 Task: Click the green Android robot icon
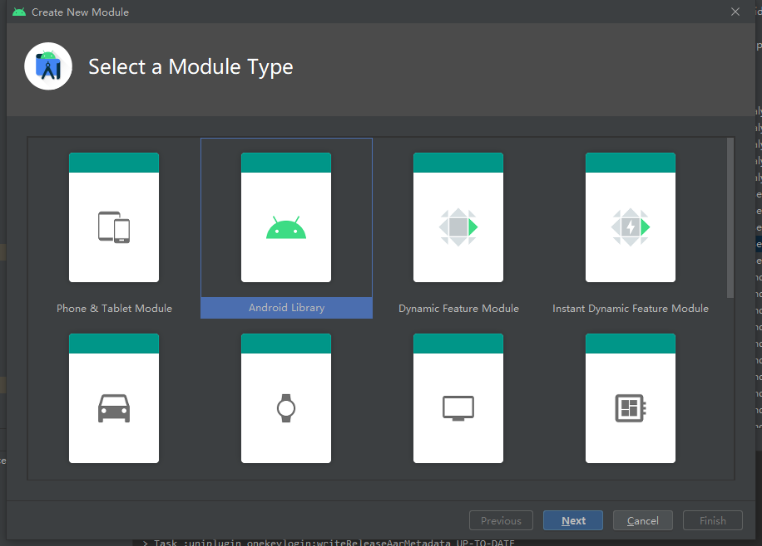click(x=286, y=227)
